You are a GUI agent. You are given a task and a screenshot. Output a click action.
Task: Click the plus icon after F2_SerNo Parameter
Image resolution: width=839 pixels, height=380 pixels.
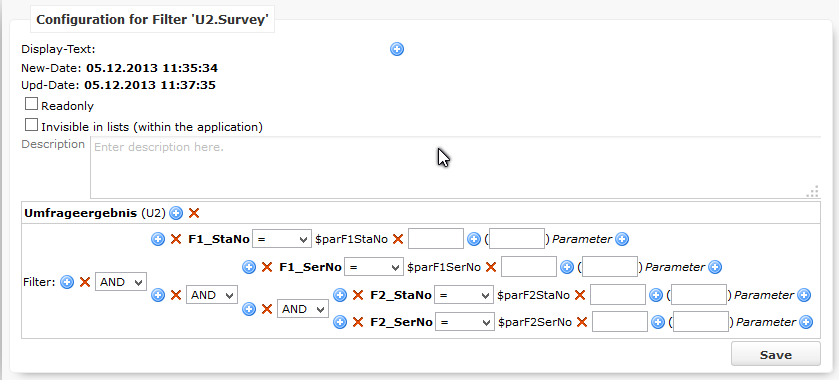tap(806, 322)
